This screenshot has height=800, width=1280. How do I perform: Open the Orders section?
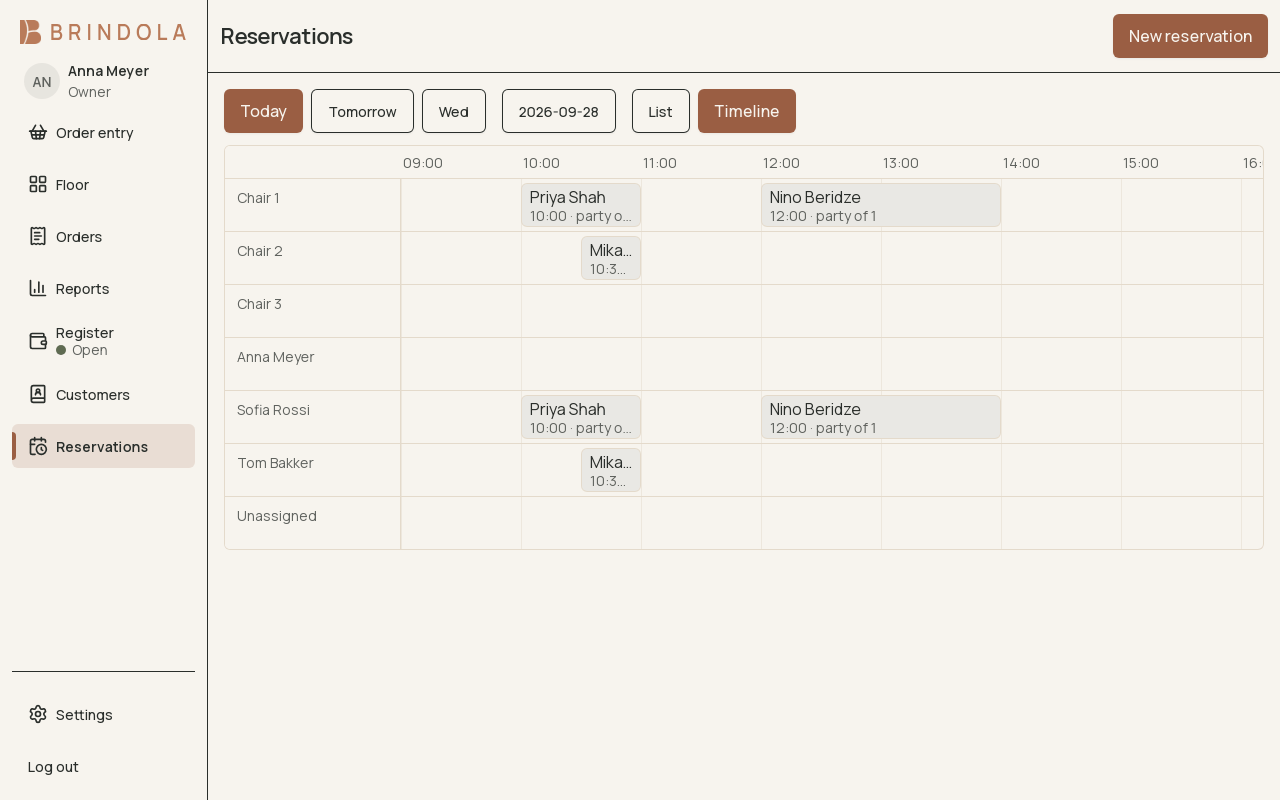coord(103,236)
